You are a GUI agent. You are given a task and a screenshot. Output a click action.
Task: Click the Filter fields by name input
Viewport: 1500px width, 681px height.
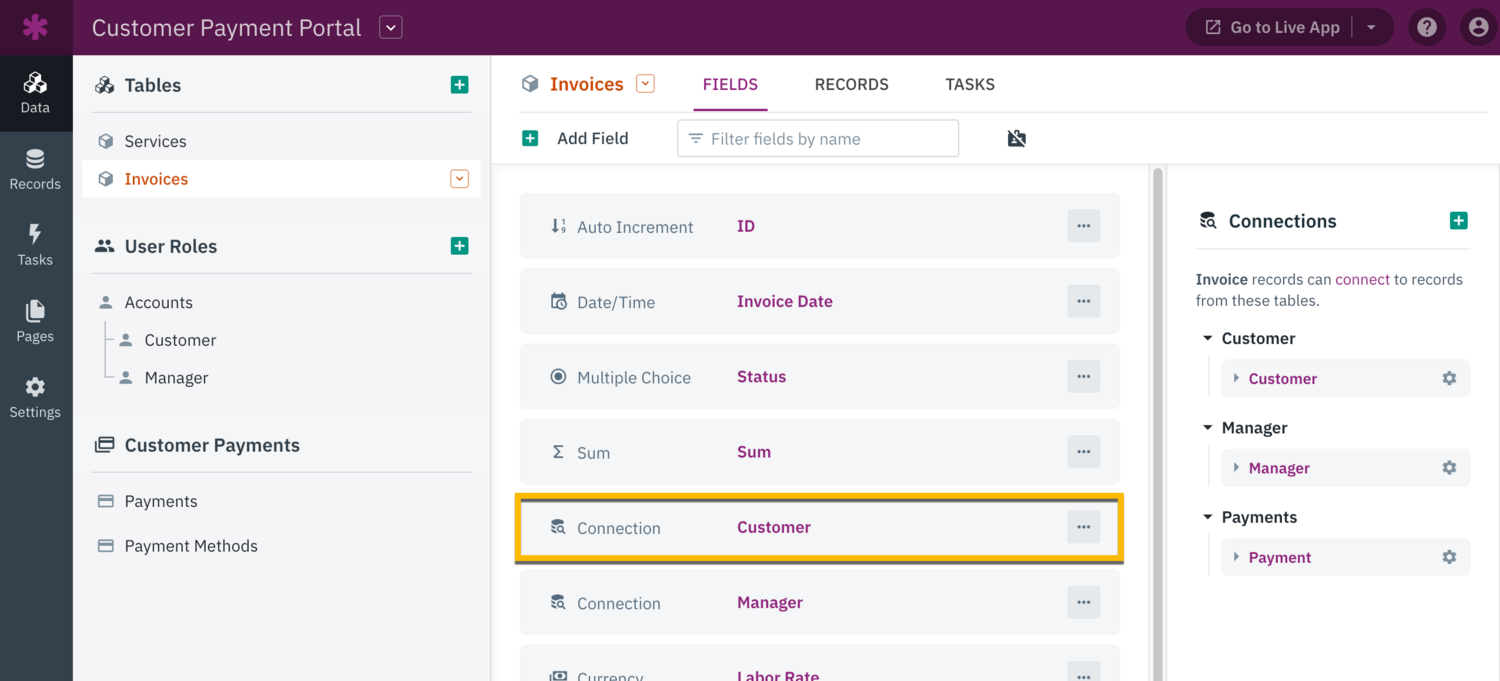[x=818, y=139]
